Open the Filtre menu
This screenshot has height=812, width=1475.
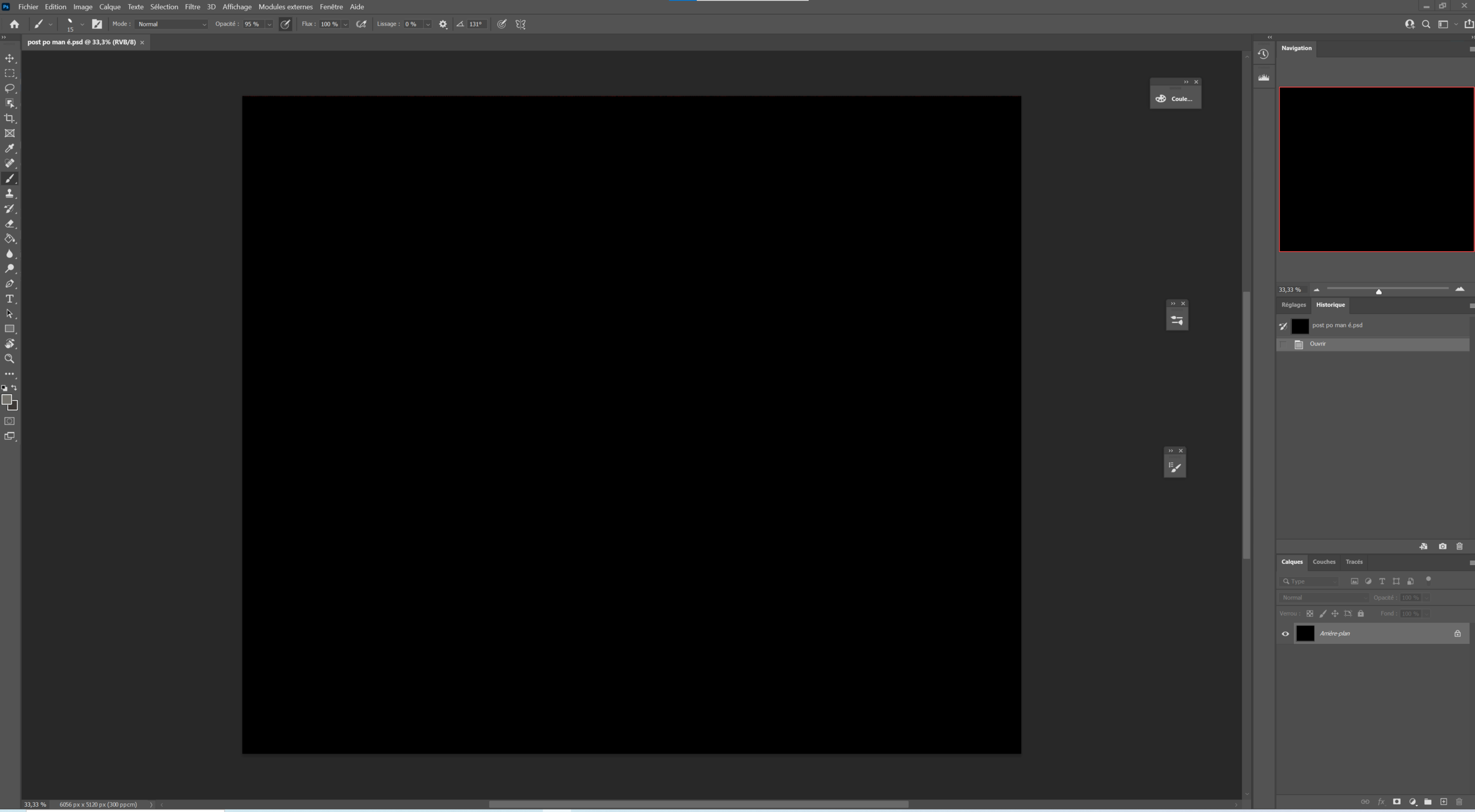click(x=192, y=6)
